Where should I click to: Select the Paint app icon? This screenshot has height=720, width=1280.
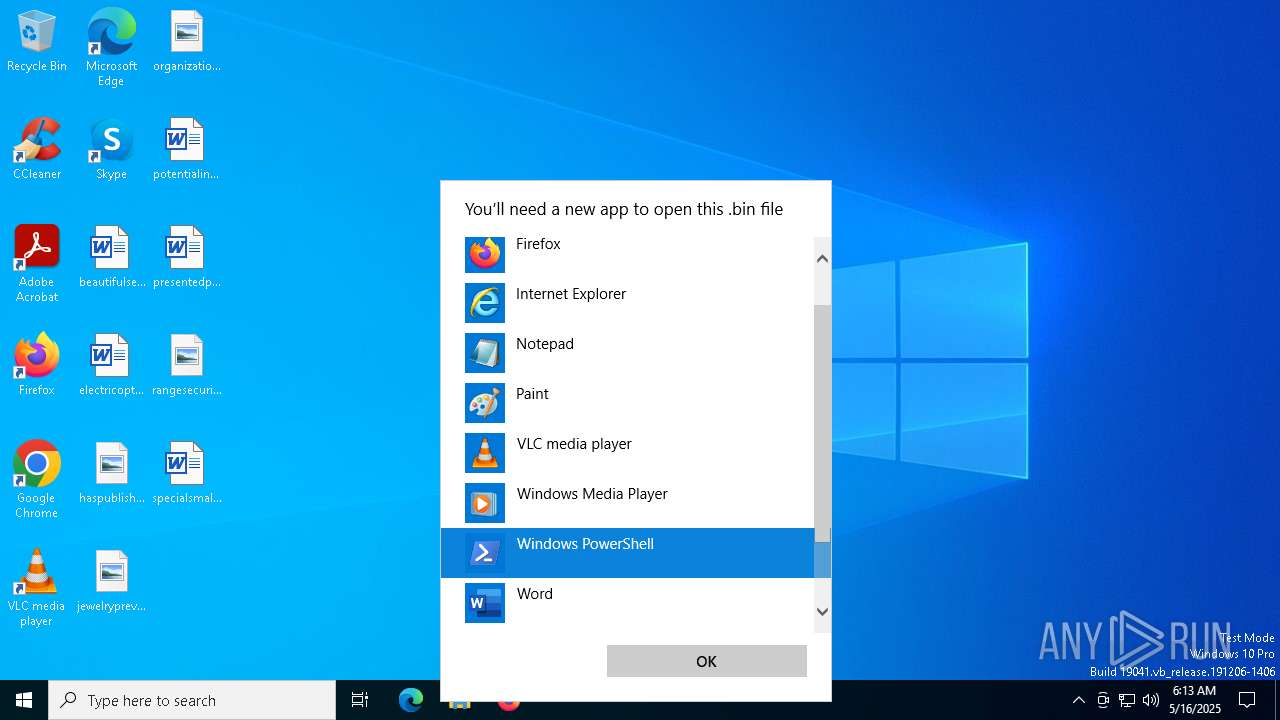click(x=485, y=403)
